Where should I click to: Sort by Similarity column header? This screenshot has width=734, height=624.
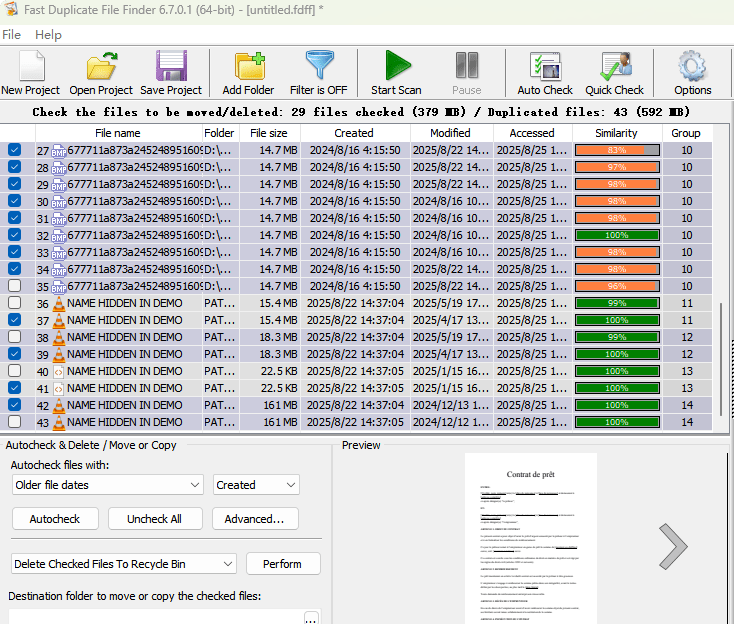click(x=617, y=133)
